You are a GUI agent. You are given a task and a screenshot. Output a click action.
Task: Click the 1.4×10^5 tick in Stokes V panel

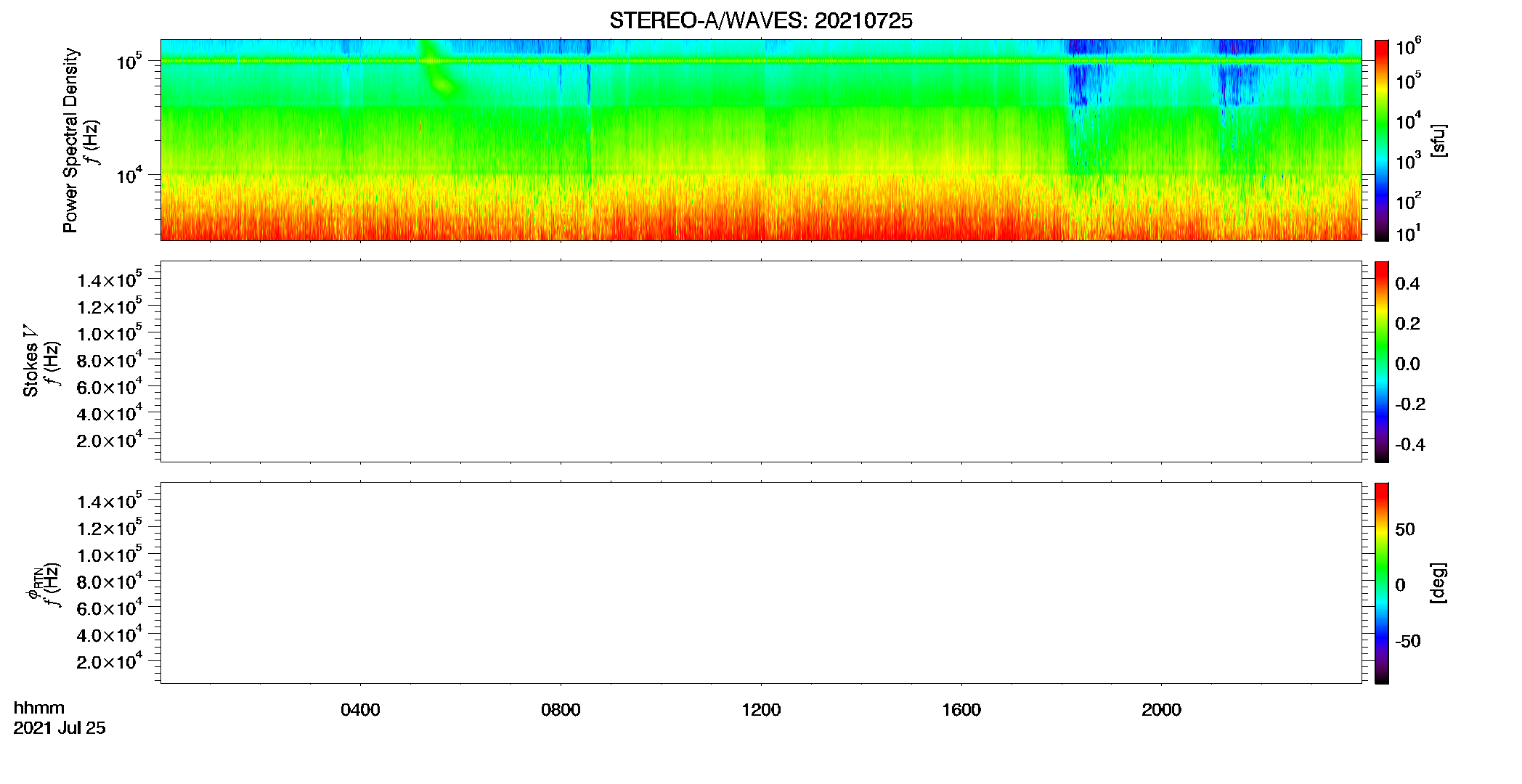110,279
